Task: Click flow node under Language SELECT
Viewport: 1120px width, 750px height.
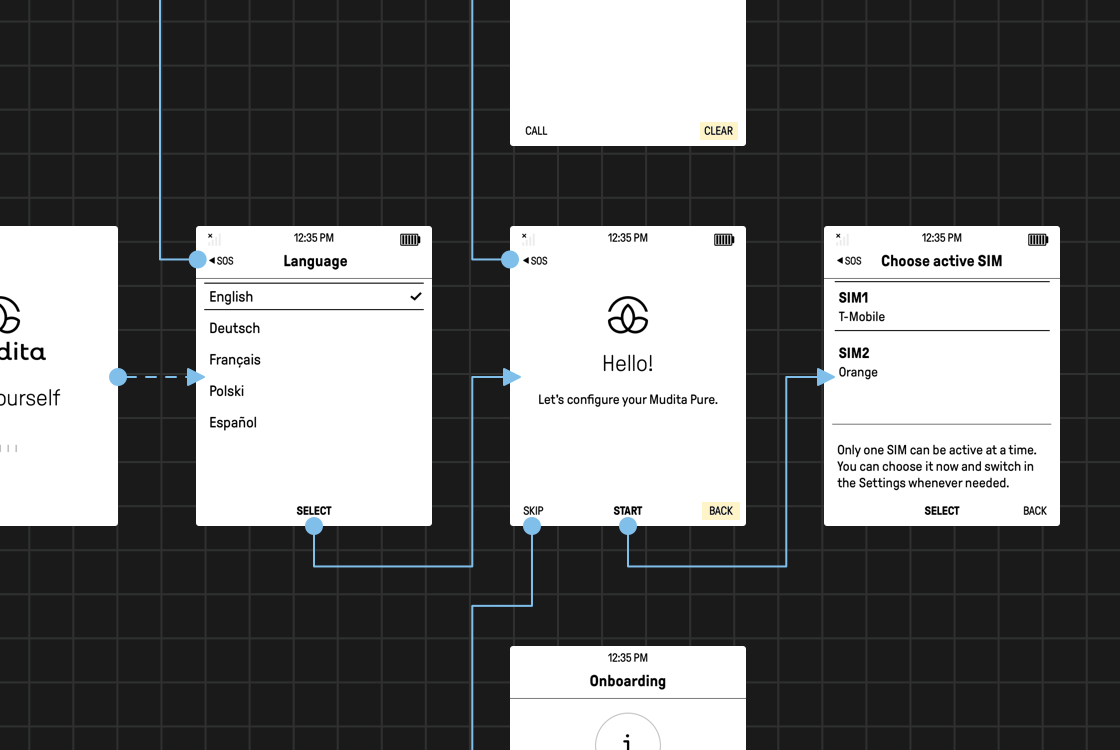Action: click(314, 526)
